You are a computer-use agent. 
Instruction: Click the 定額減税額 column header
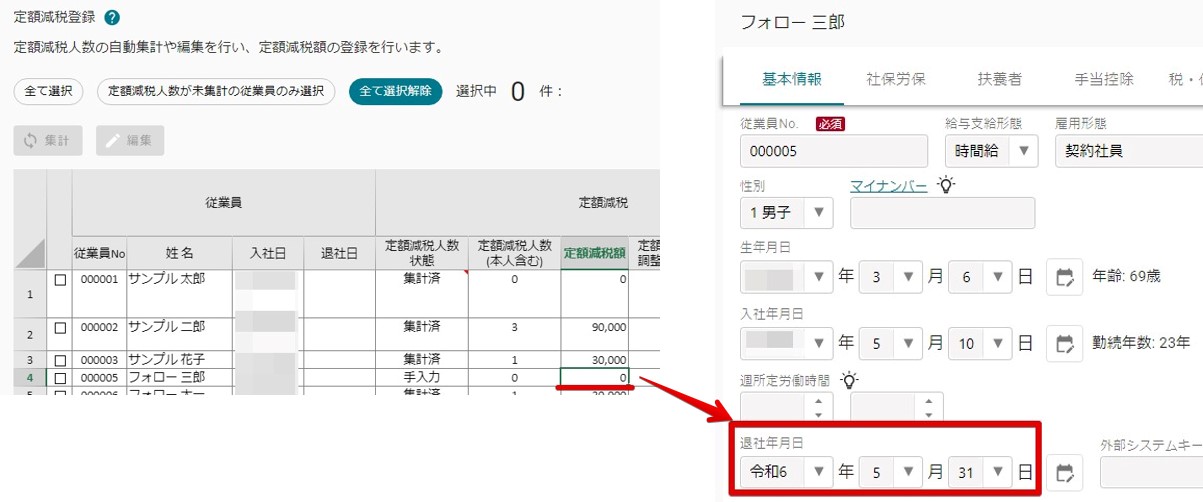coord(594,253)
